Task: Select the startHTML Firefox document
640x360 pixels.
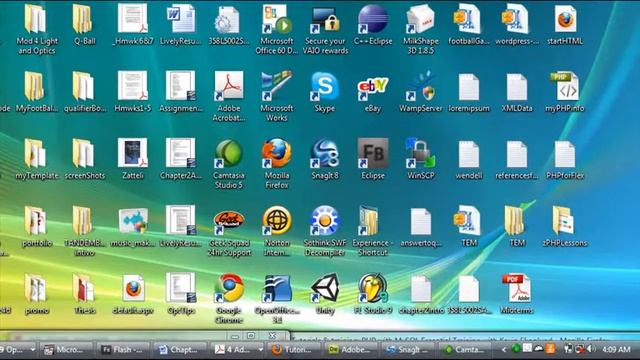Action: pos(565,19)
